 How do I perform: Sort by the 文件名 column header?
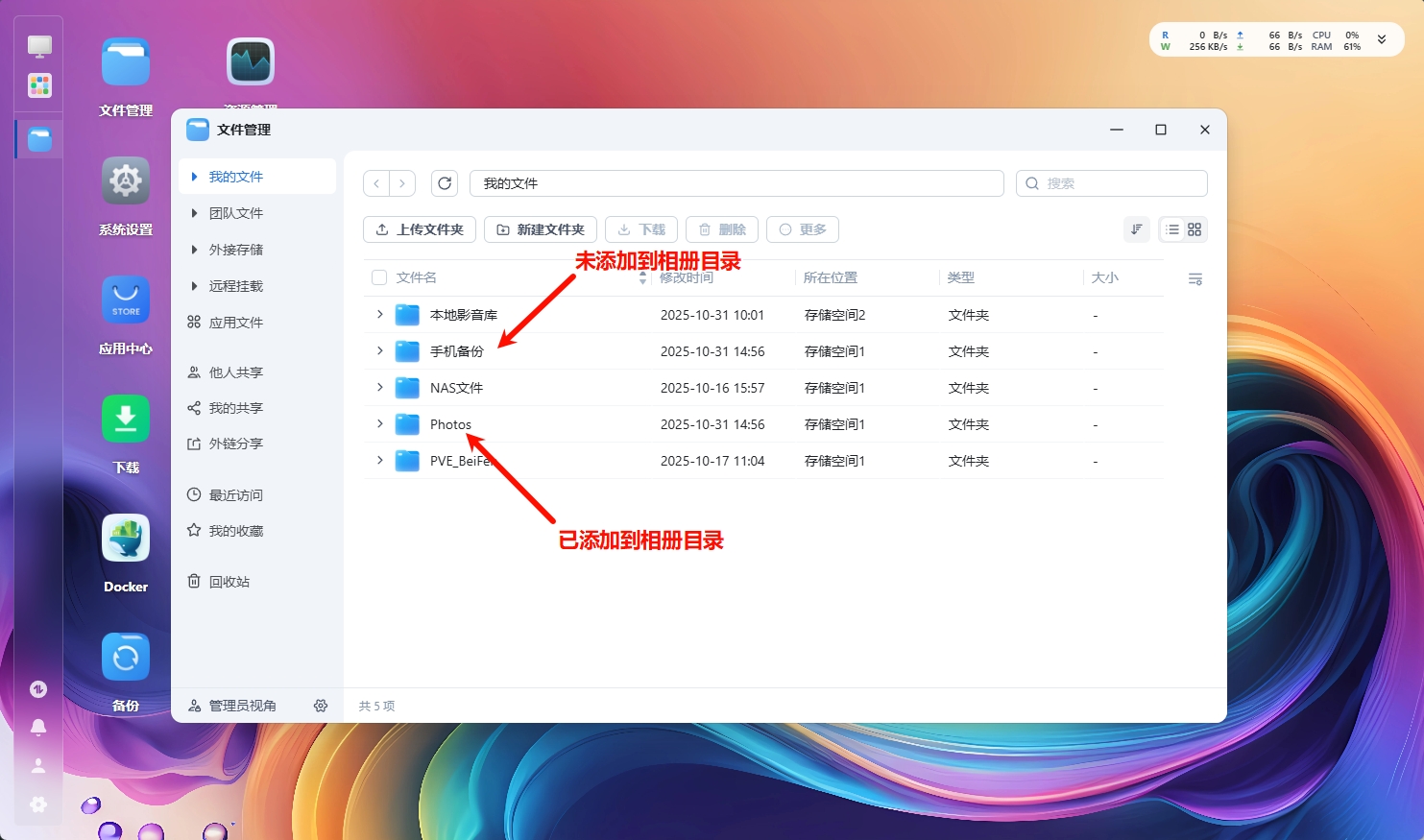pos(417,277)
